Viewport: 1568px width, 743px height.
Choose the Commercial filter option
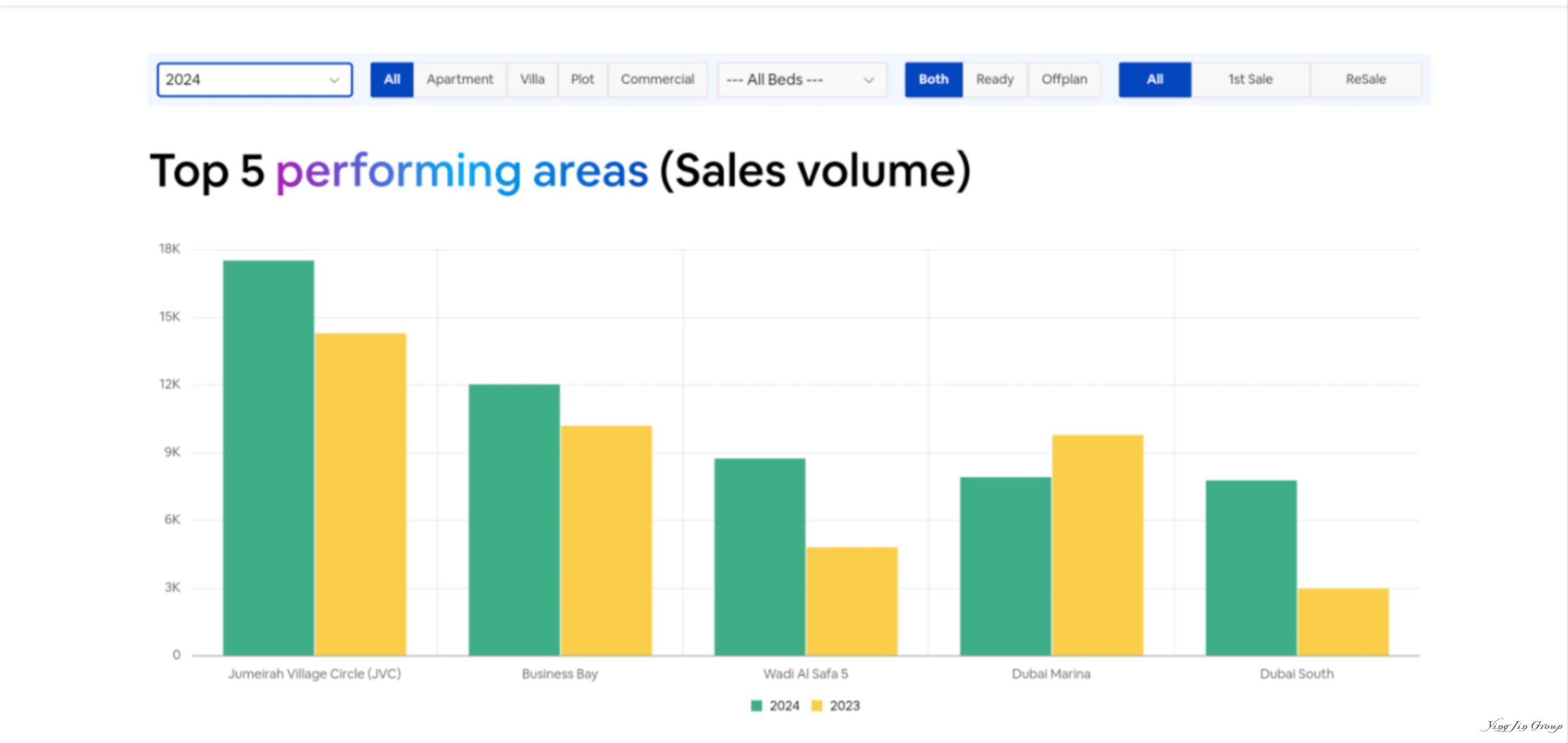coord(657,79)
